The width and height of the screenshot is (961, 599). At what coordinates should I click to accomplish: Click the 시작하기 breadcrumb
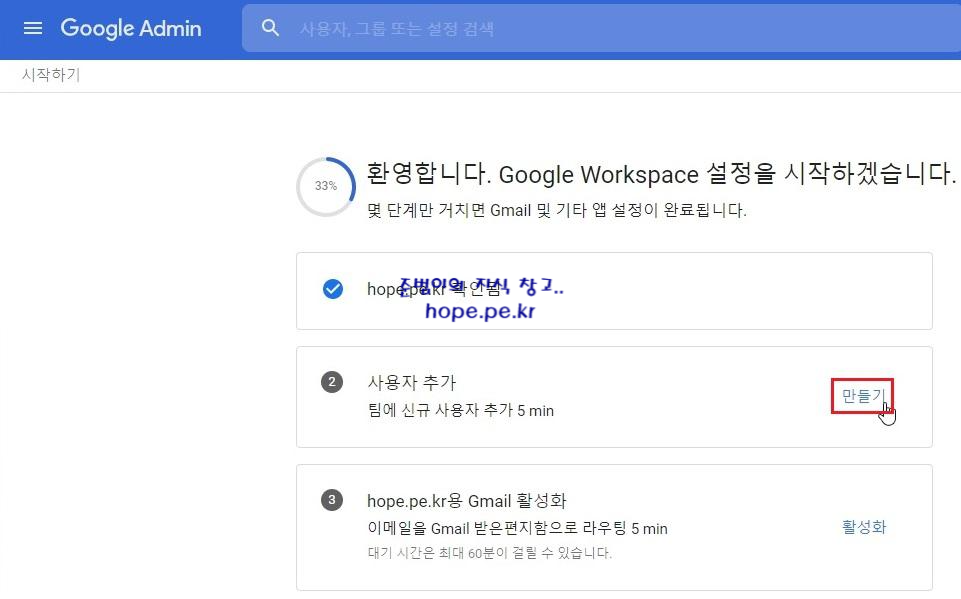[x=51, y=75]
